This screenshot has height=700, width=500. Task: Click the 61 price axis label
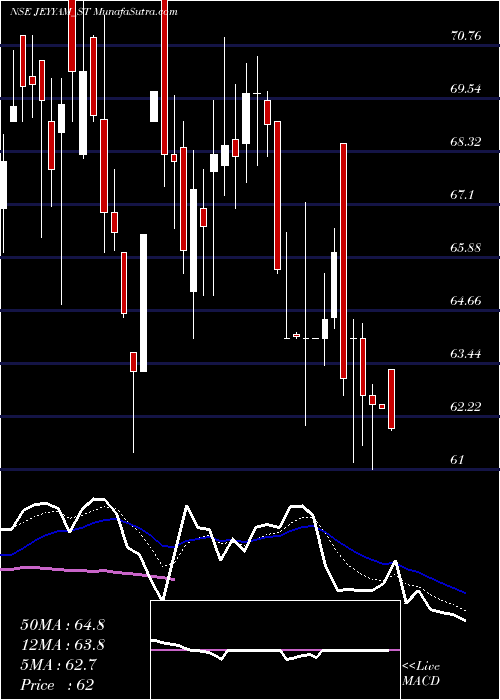coord(458,460)
